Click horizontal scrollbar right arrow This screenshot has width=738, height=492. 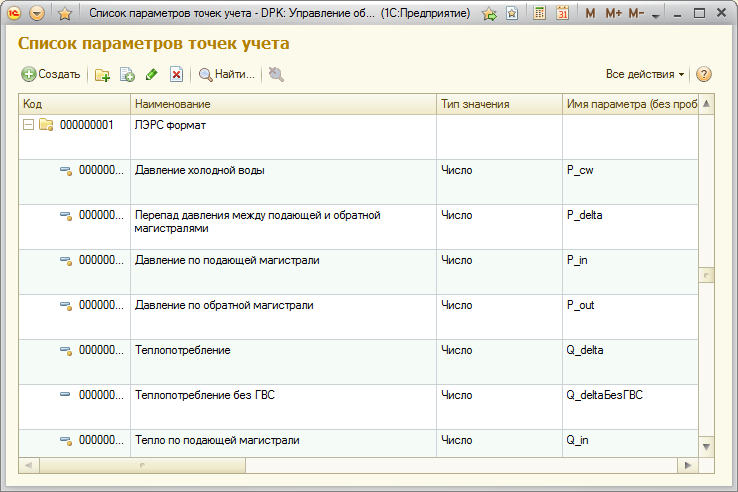688,466
